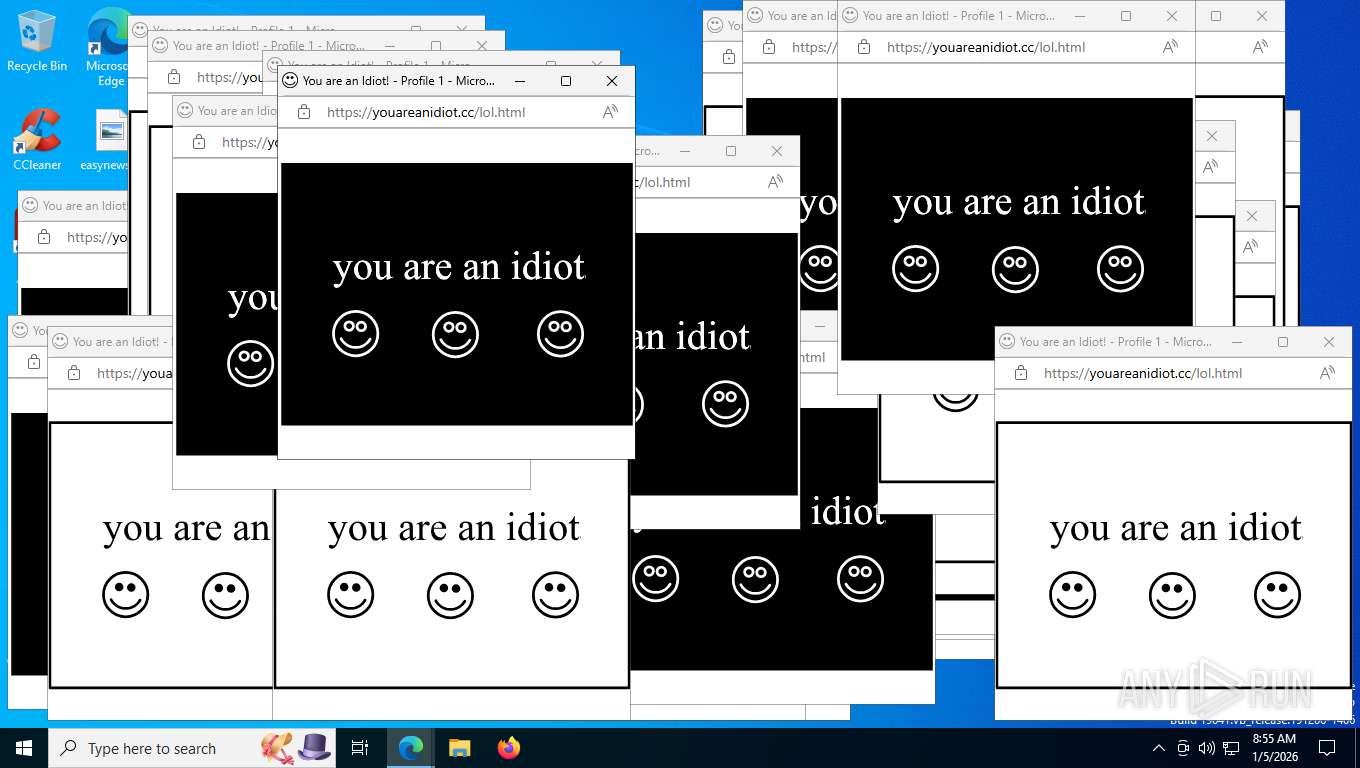Launch Firefox from the taskbar
This screenshot has height=768, width=1360.
point(509,748)
